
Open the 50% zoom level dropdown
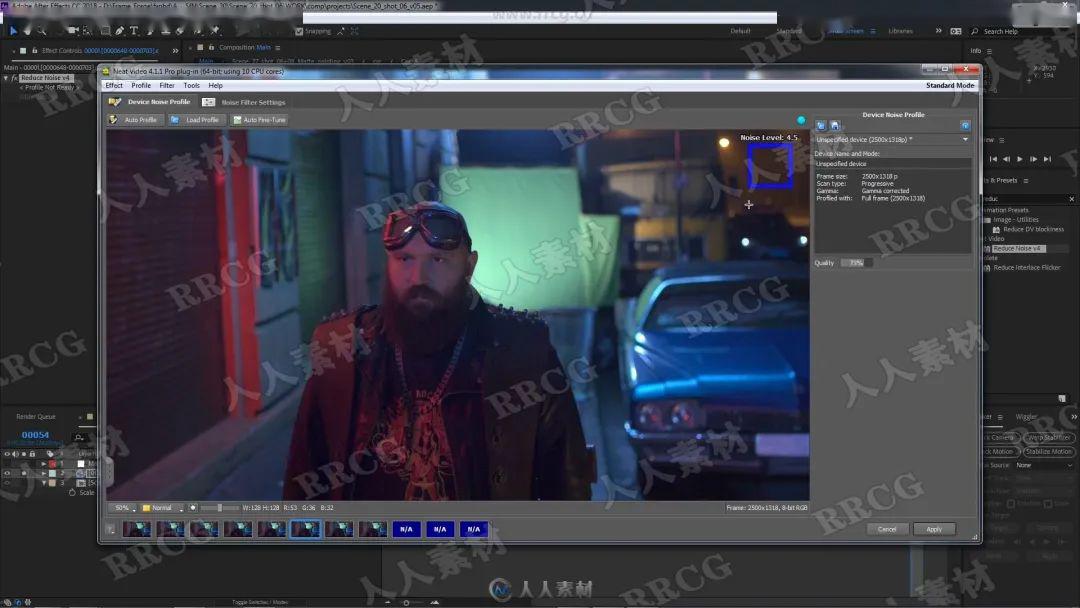[124, 508]
